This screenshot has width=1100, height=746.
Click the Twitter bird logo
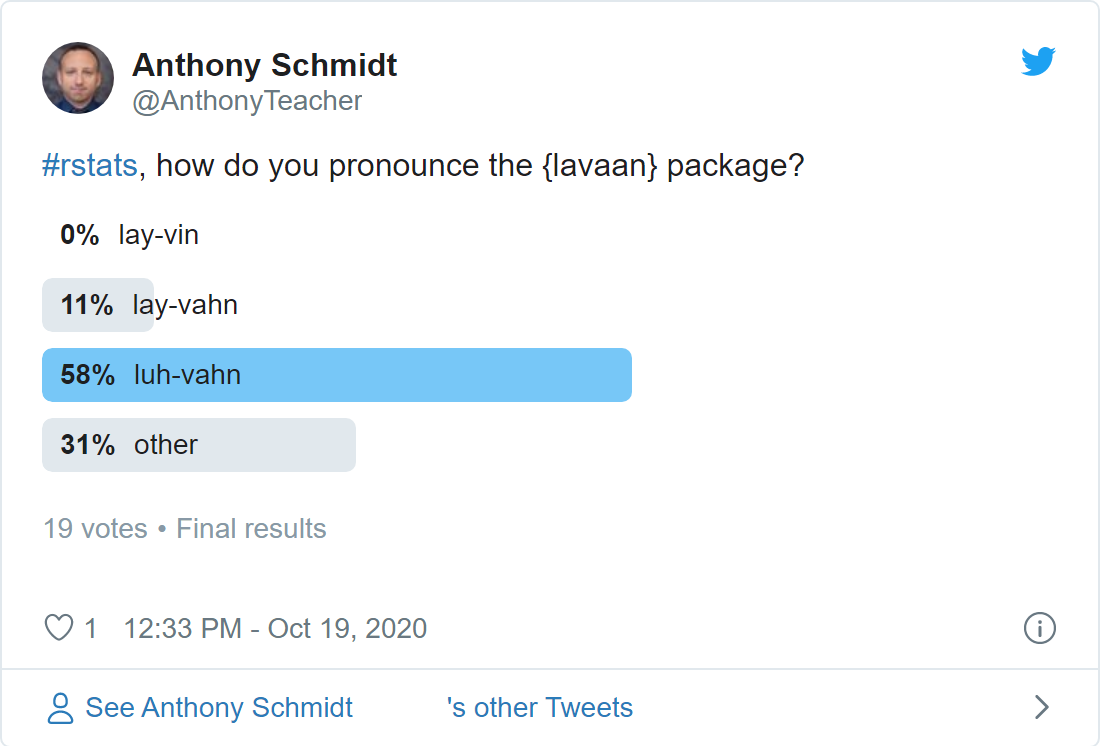pos(1038,61)
